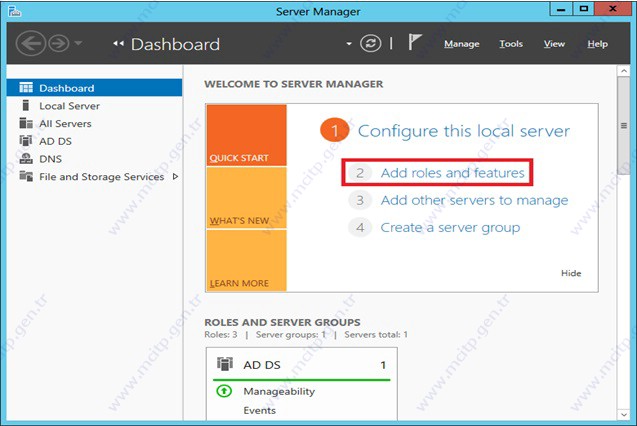
Task: Click the Server Manager title bar icon
Action: click(x=14, y=11)
